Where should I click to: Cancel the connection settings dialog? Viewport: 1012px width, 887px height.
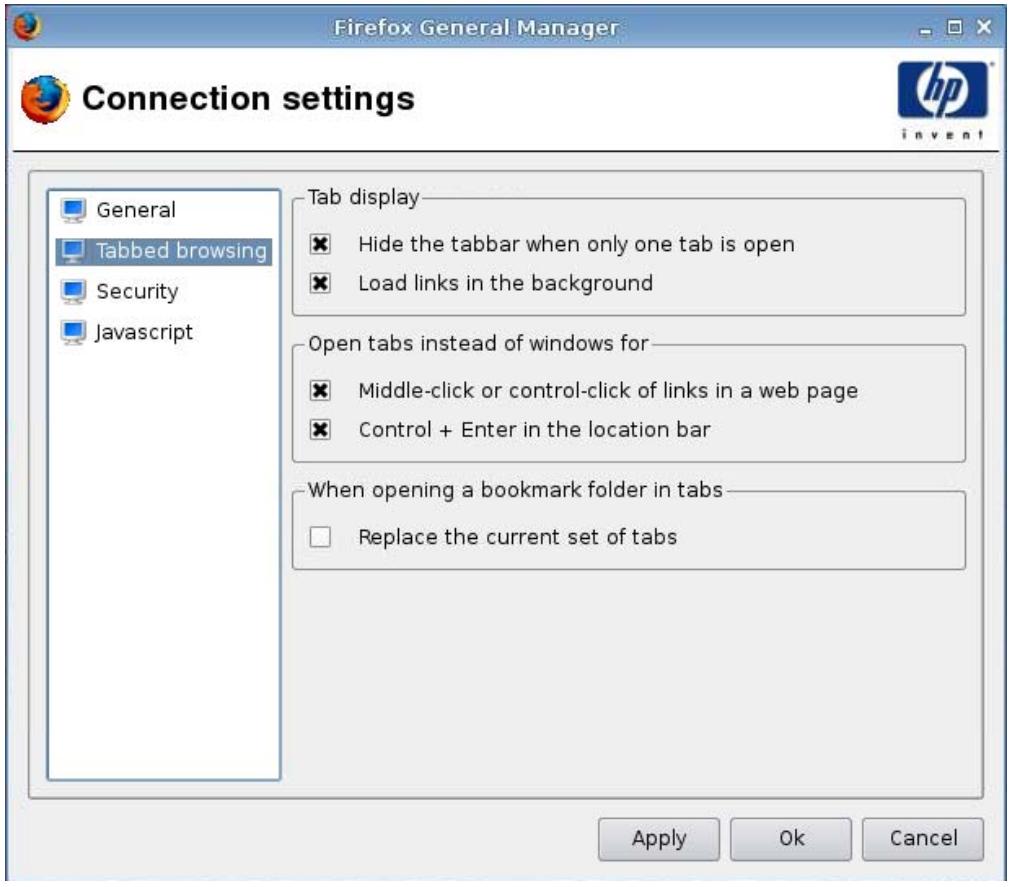pyautogui.click(x=923, y=839)
